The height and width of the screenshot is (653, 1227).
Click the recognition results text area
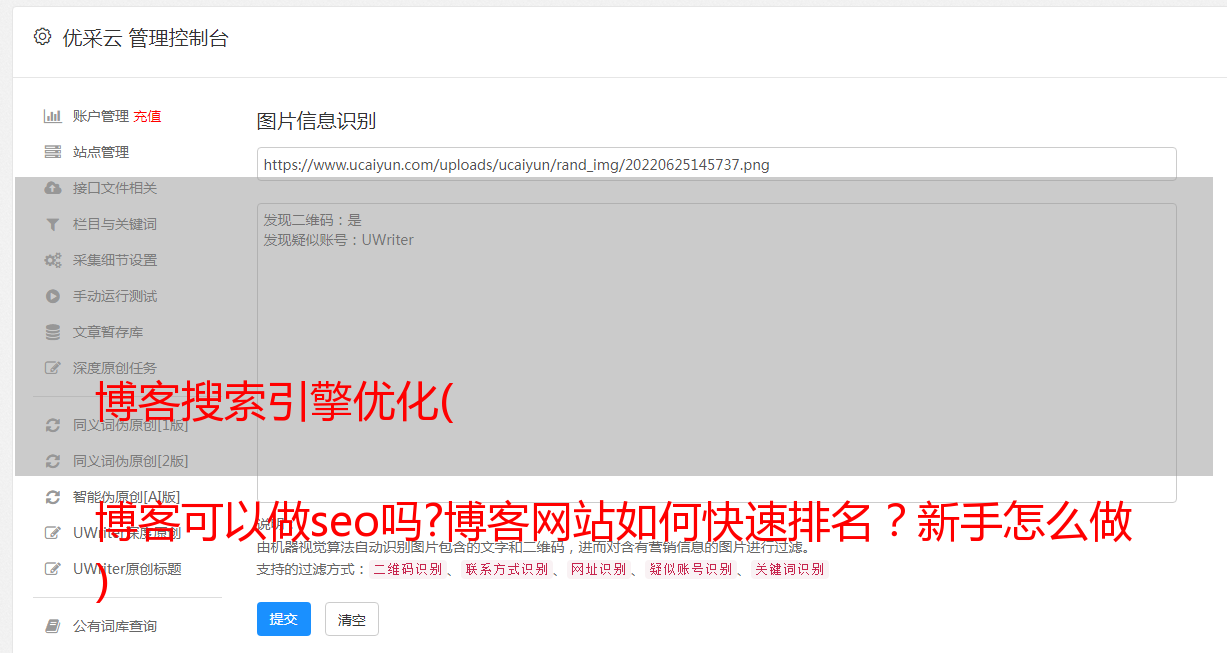[716, 353]
